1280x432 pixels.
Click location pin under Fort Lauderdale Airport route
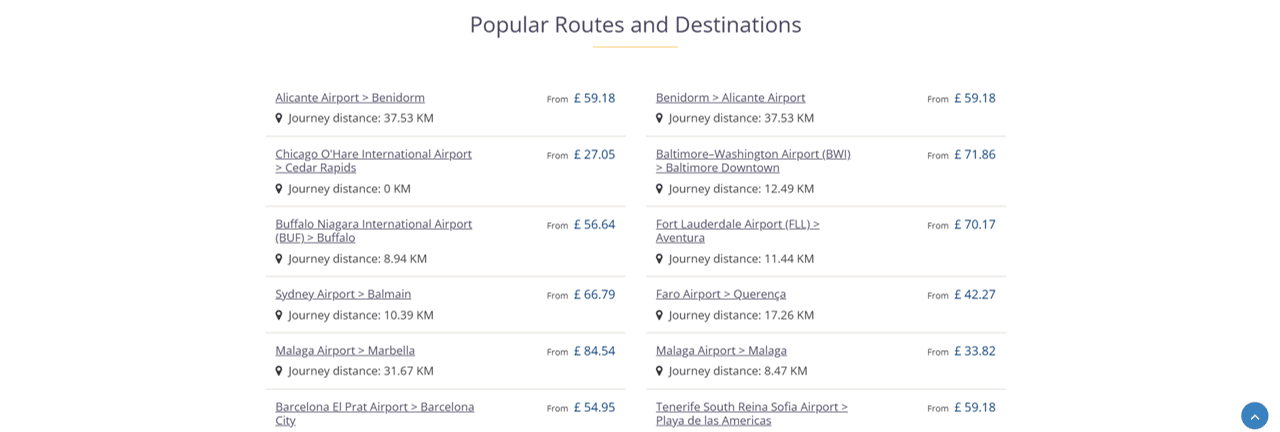[659, 258]
